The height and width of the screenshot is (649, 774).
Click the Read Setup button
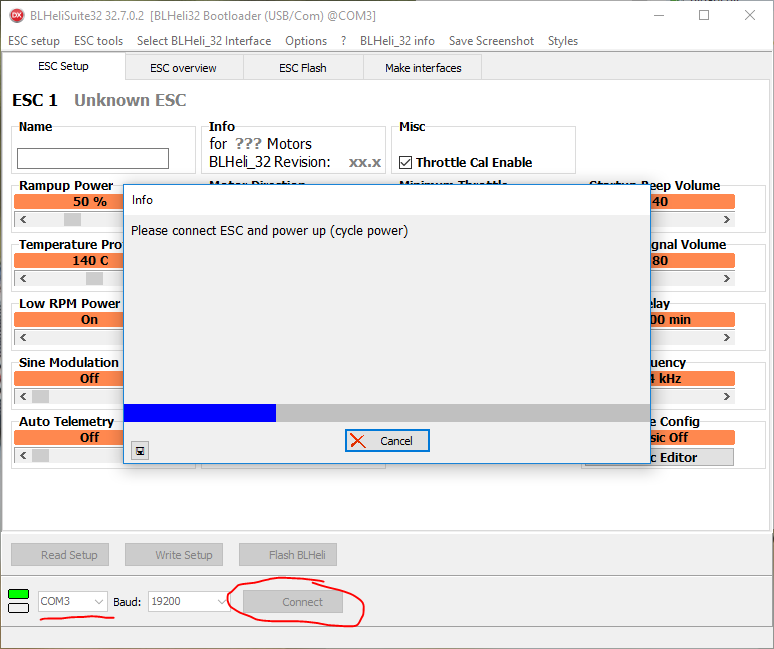coord(60,555)
